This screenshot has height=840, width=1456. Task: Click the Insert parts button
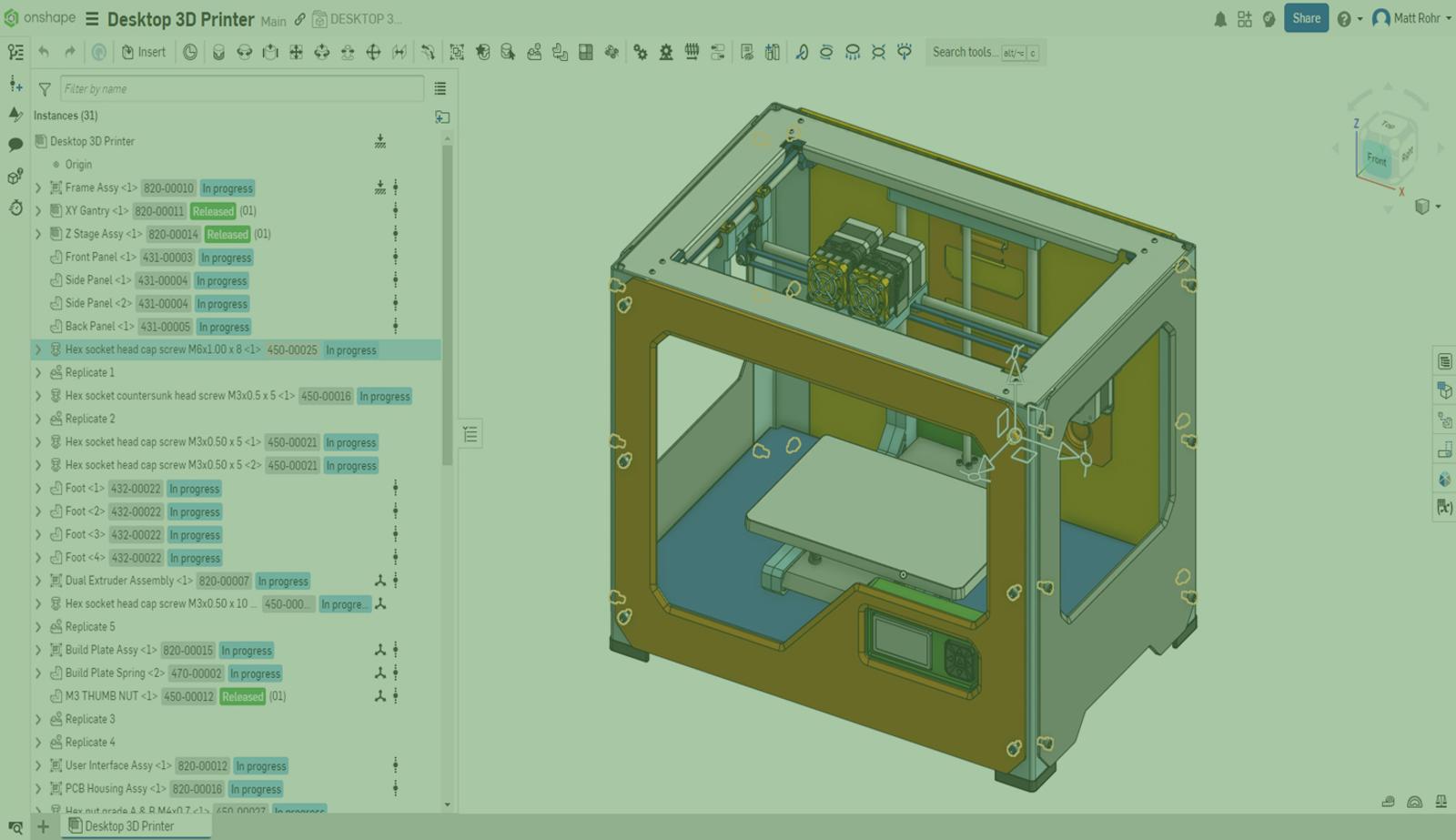(144, 52)
